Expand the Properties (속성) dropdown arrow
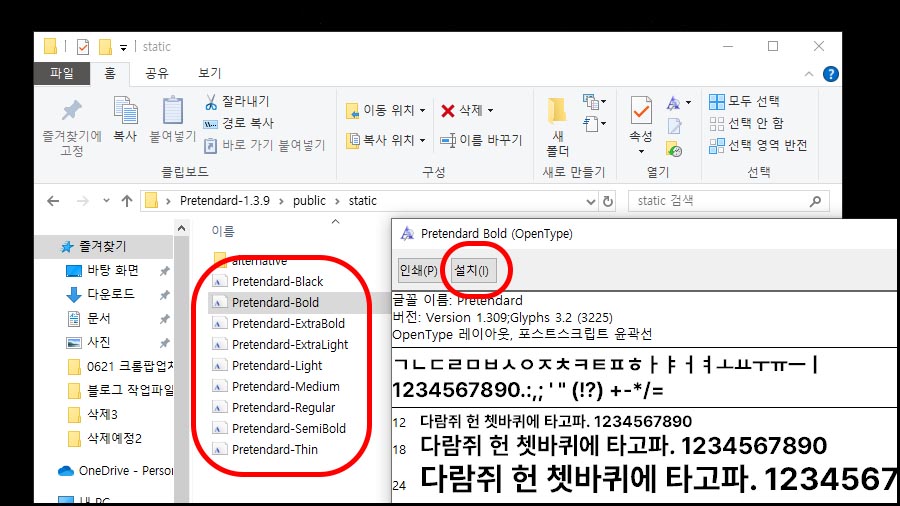 pyautogui.click(x=641, y=151)
